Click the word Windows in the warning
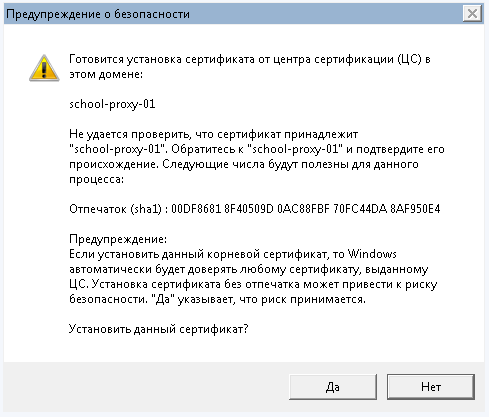The image size is (489, 417). point(372,254)
